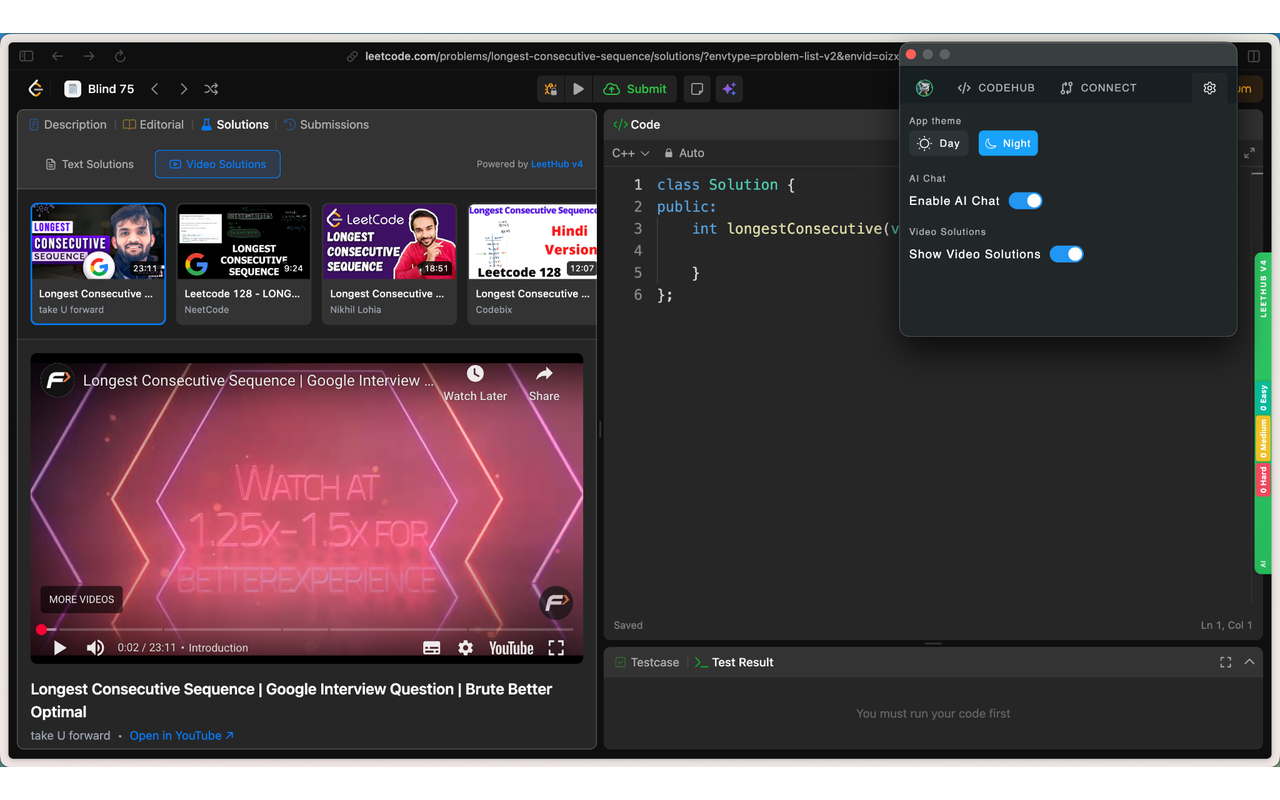Click the LEETHUB V4 side tab
Viewport: 1280px width, 800px height.
1263,289
